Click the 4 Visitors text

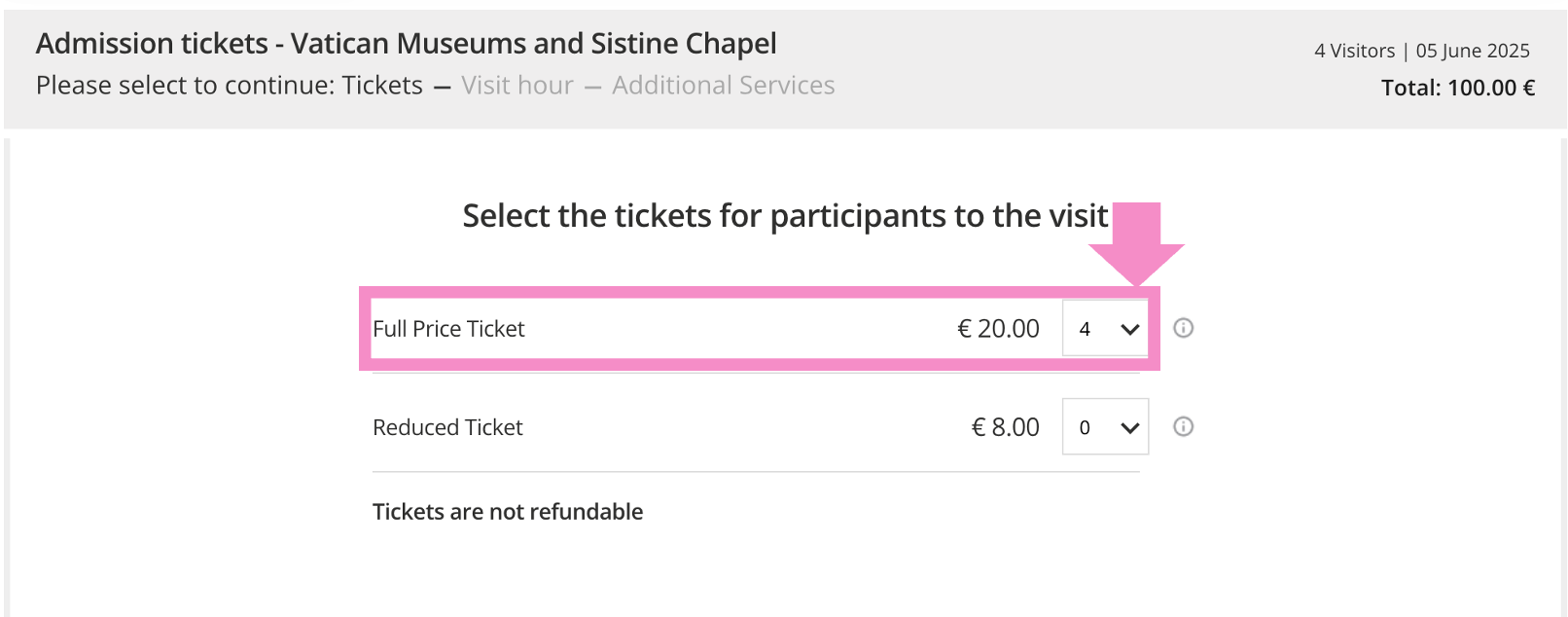click(x=1354, y=51)
